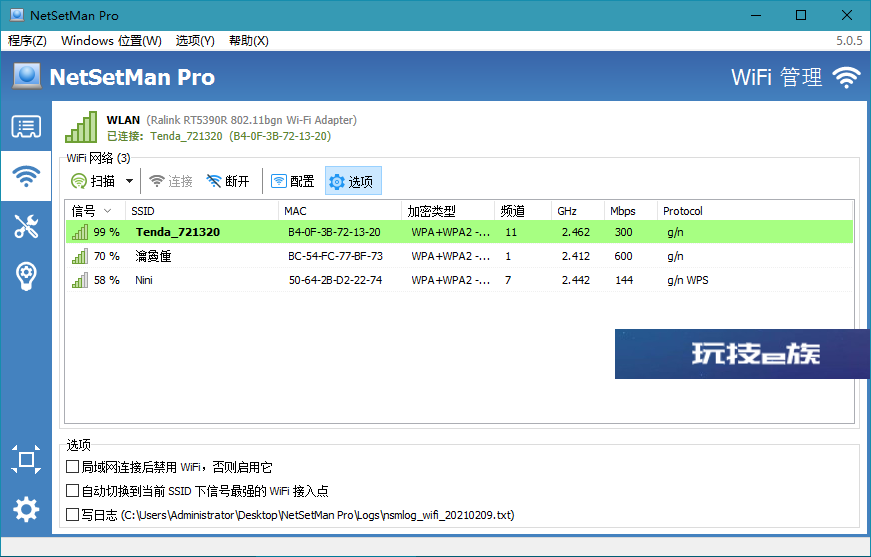Click the 58 % signal value
Image resolution: width=871 pixels, height=557 pixels.
[107, 280]
